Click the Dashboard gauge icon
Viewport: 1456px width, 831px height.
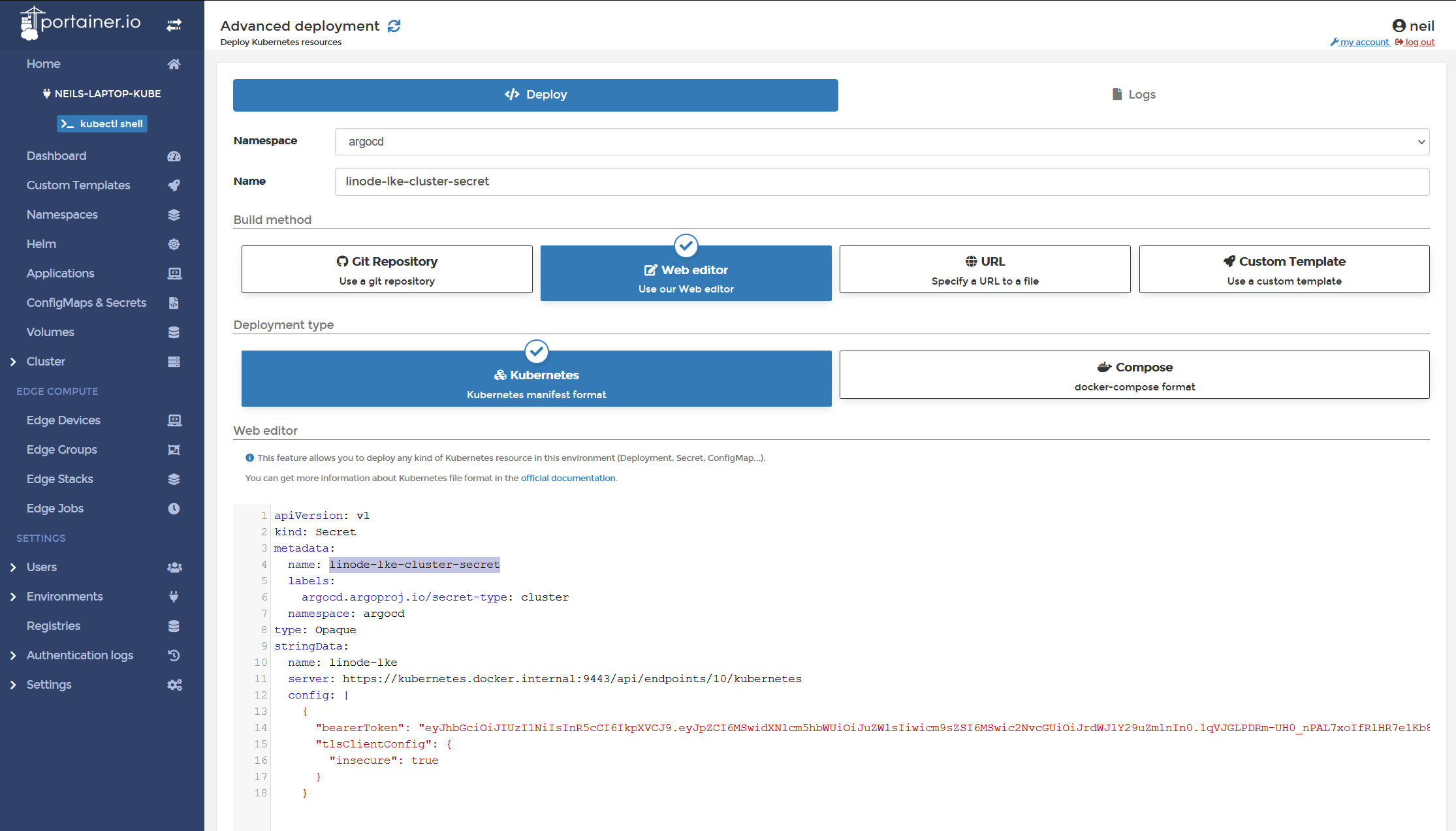point(174,156)
